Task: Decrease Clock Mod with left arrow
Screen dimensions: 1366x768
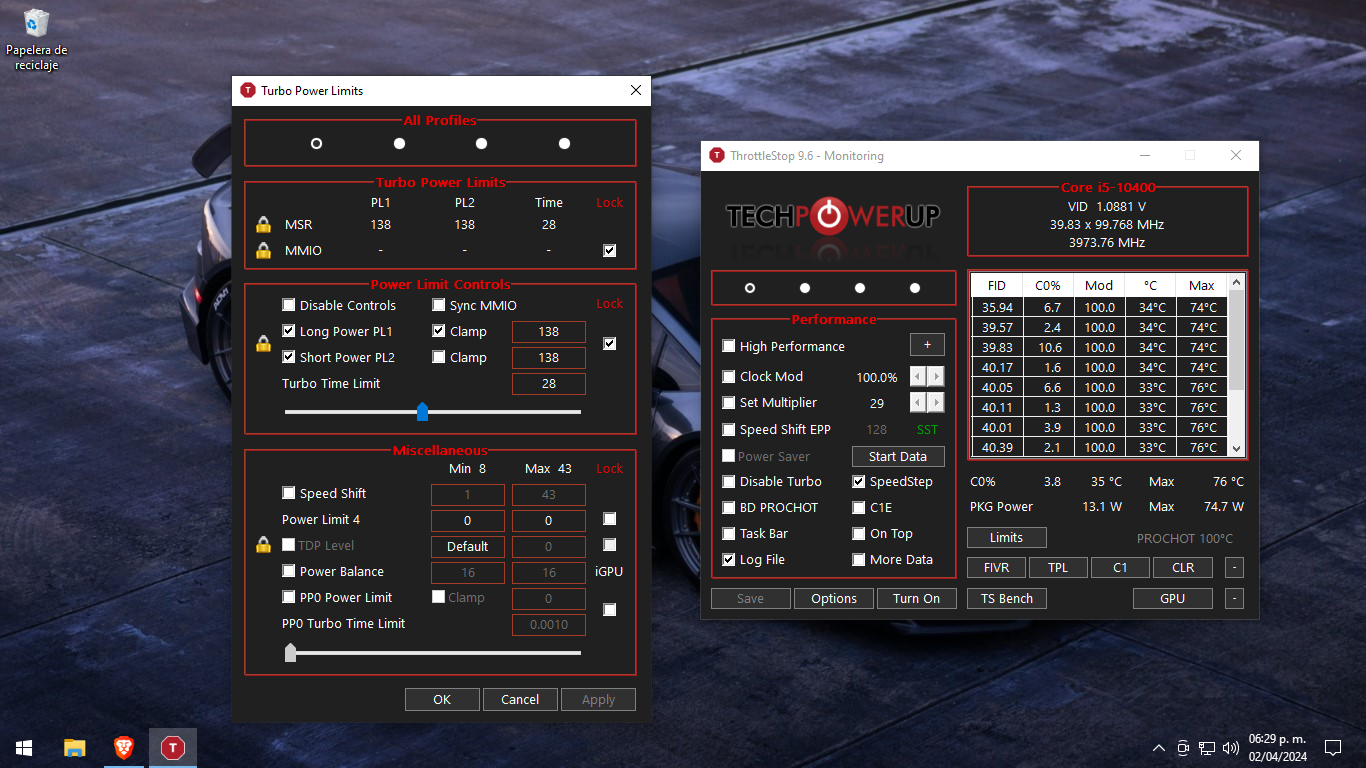Action: pos(918,377)
